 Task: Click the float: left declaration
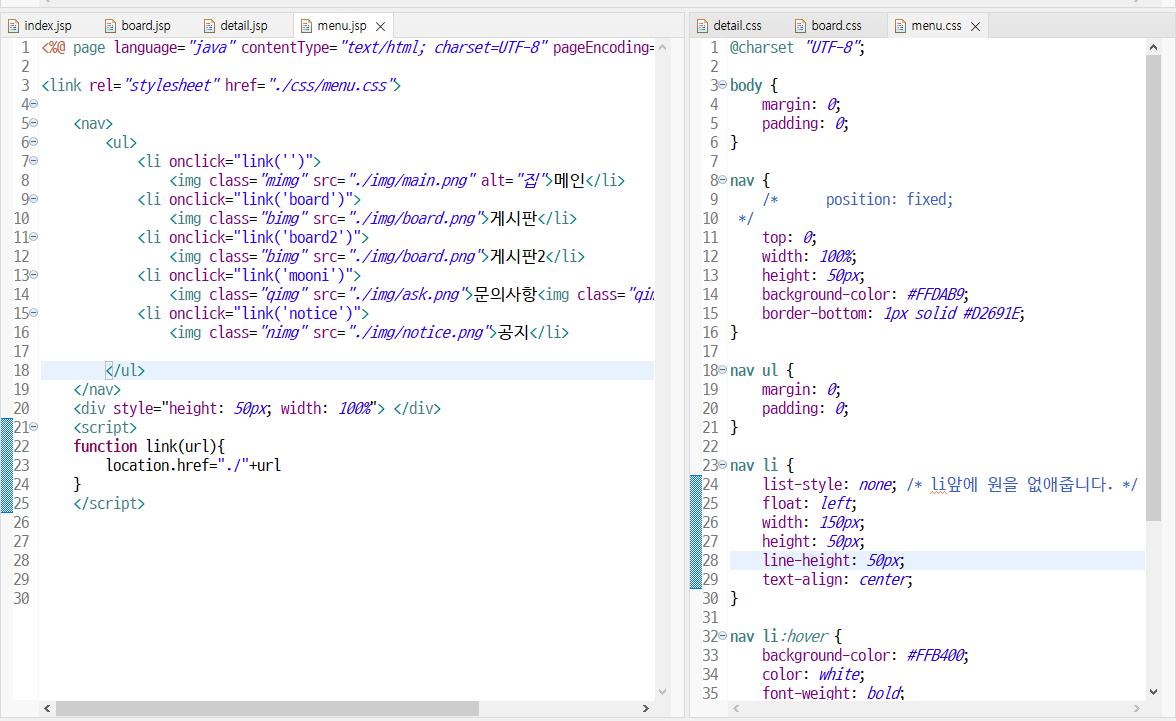point(809,503)
